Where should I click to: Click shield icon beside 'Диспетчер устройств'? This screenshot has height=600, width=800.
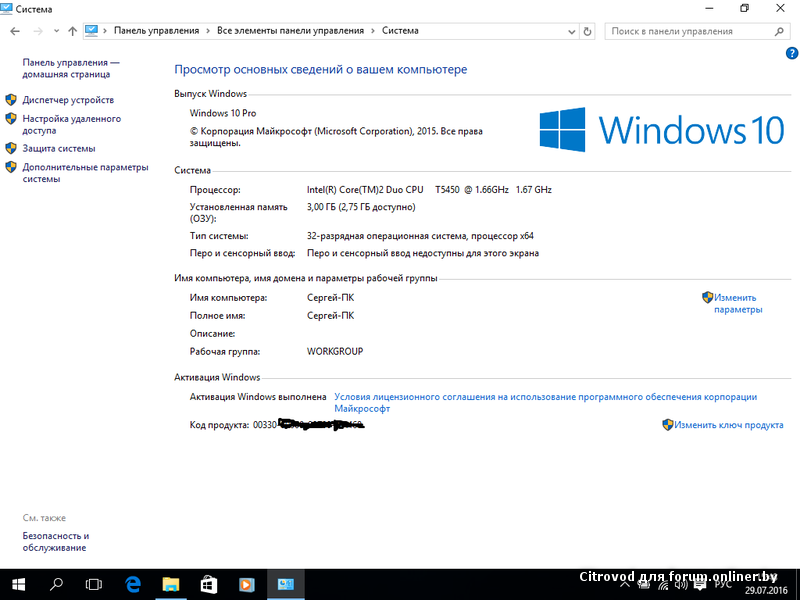pyautogui.click(x=11, y=99)
